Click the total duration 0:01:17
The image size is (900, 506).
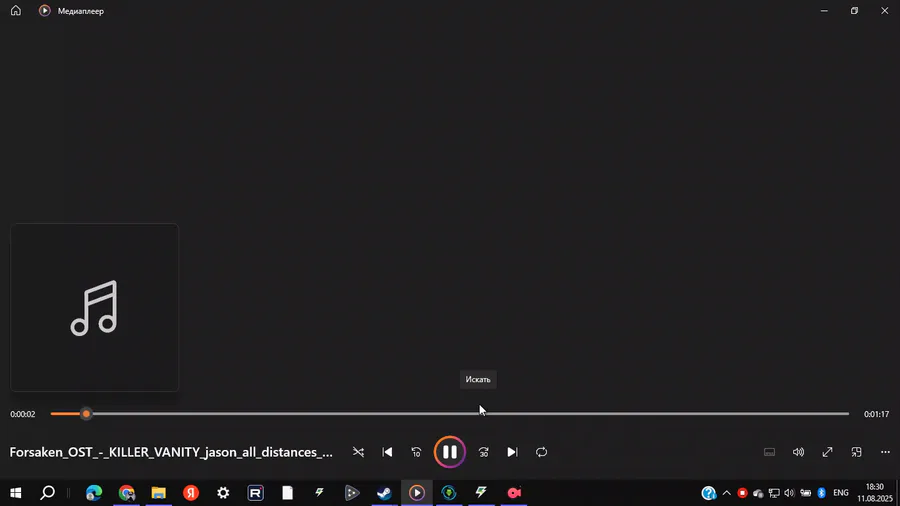click(x=876, y=414)
